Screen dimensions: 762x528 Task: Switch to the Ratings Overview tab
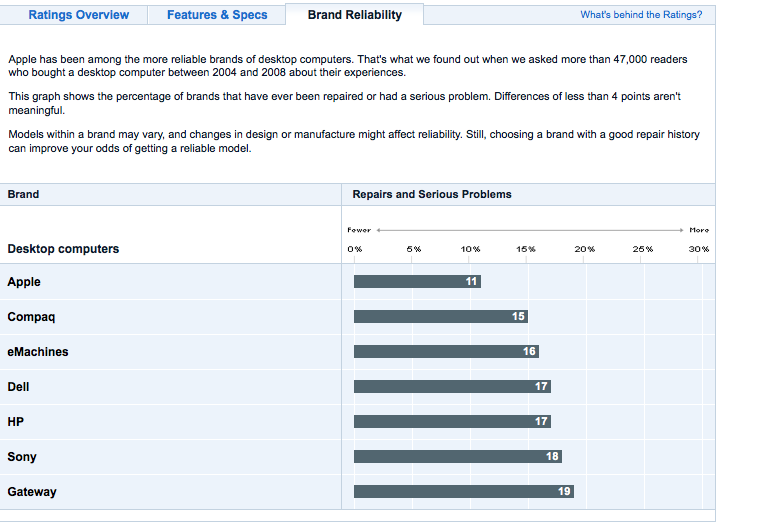(79, 15)
